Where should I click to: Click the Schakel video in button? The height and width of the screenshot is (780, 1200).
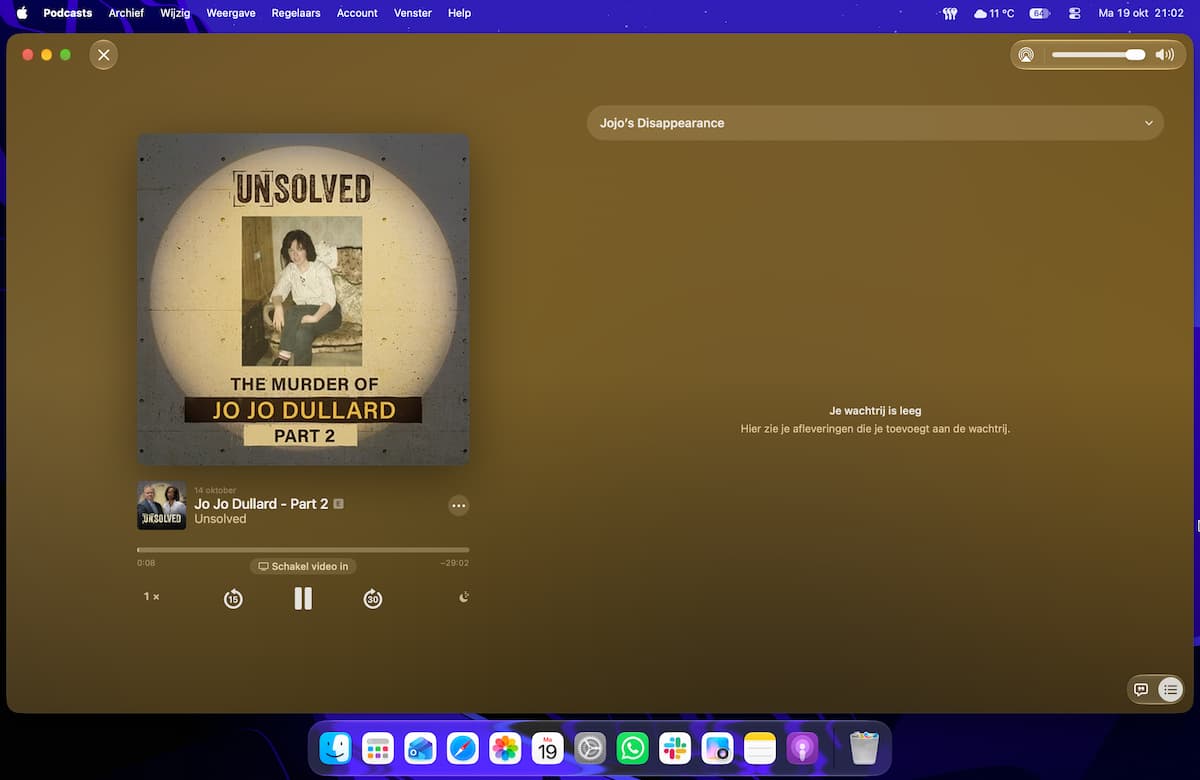tap(303, 566)
